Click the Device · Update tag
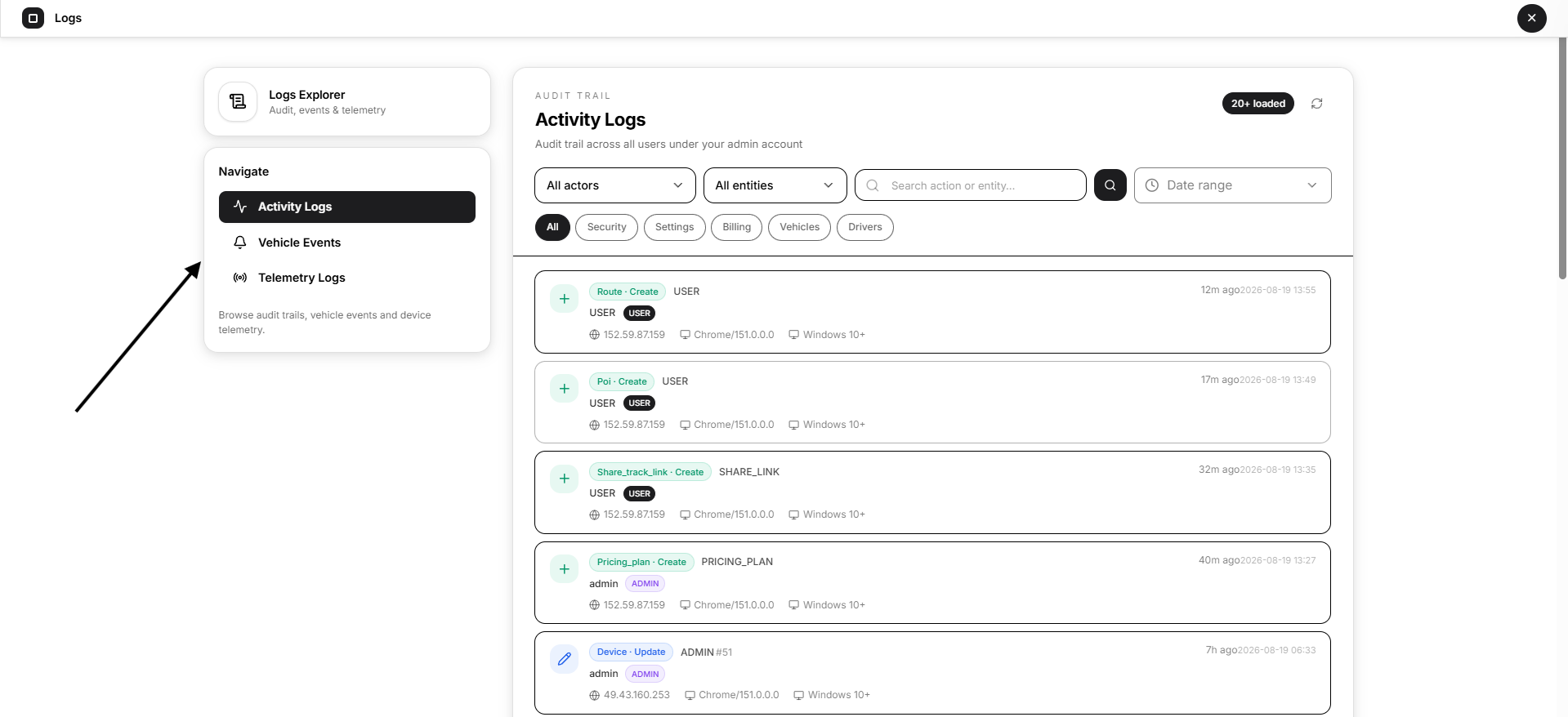 tap(631, 652)
